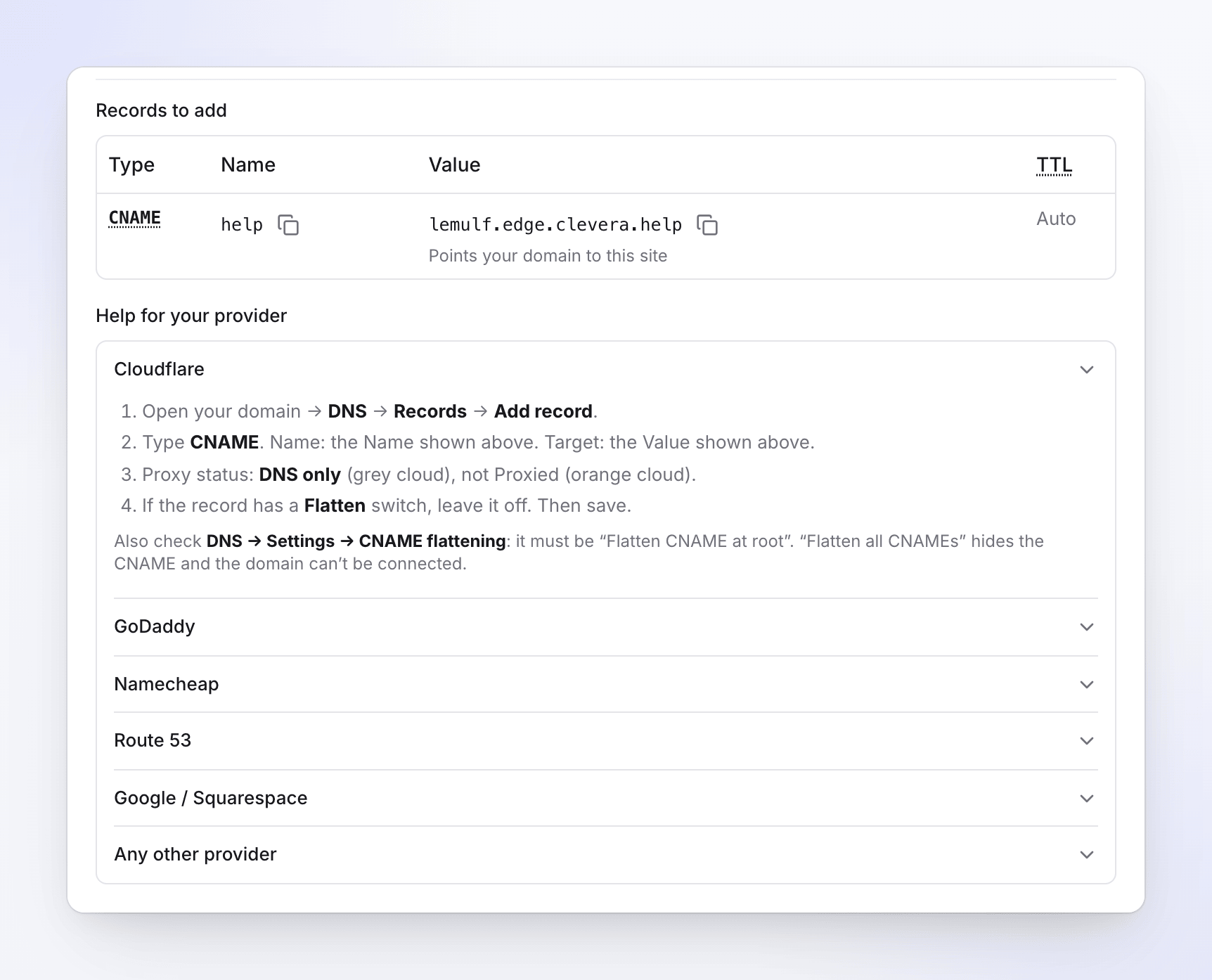Viewport: 1212px width, 980px height.
Task: Click the lemulf.edge.clevera.help value text
Action: 555,225
